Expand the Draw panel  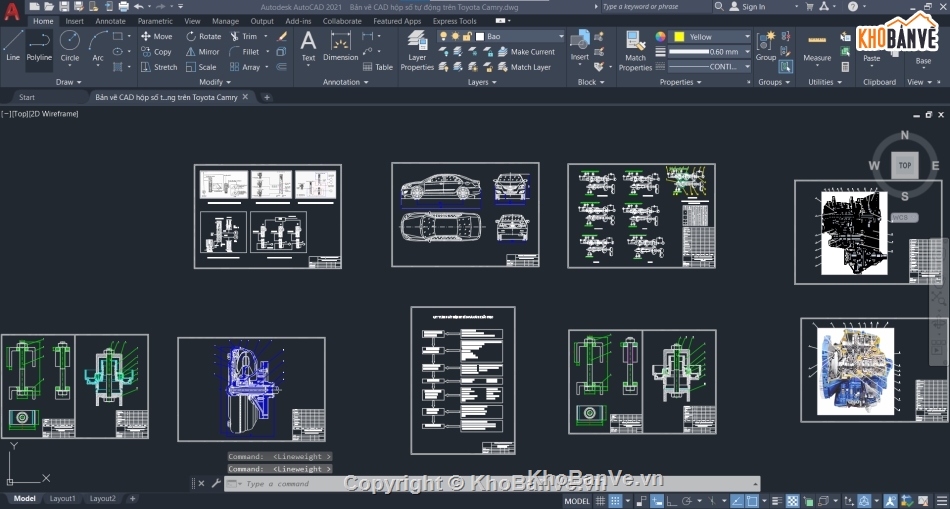point(68,82)
